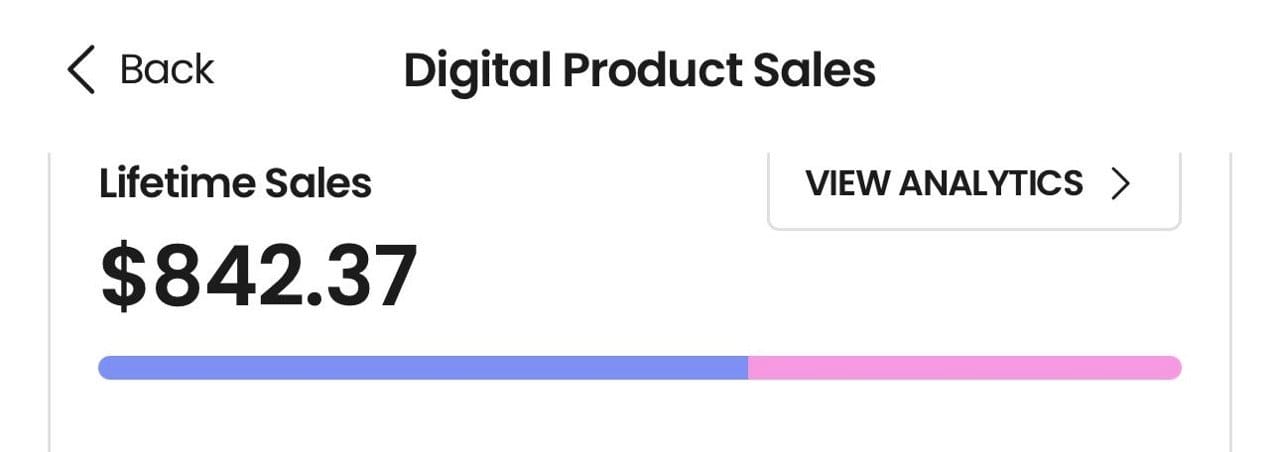Click the $842.37 lifetime sales figure
Screen dimensions: 1280x452
[x=259, y=277]
